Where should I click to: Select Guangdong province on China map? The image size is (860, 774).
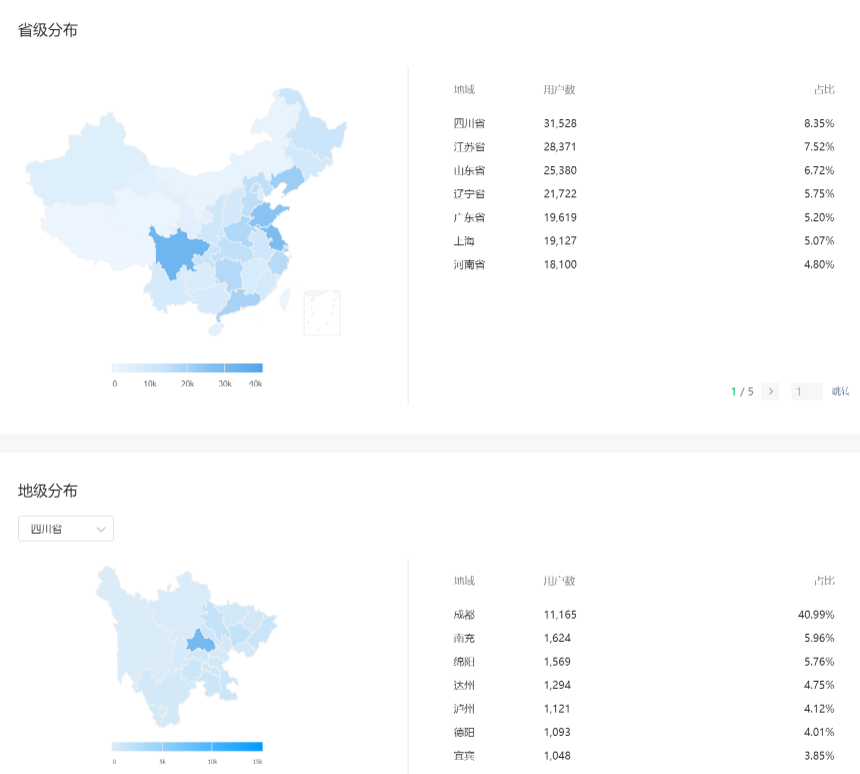[240, 304]
